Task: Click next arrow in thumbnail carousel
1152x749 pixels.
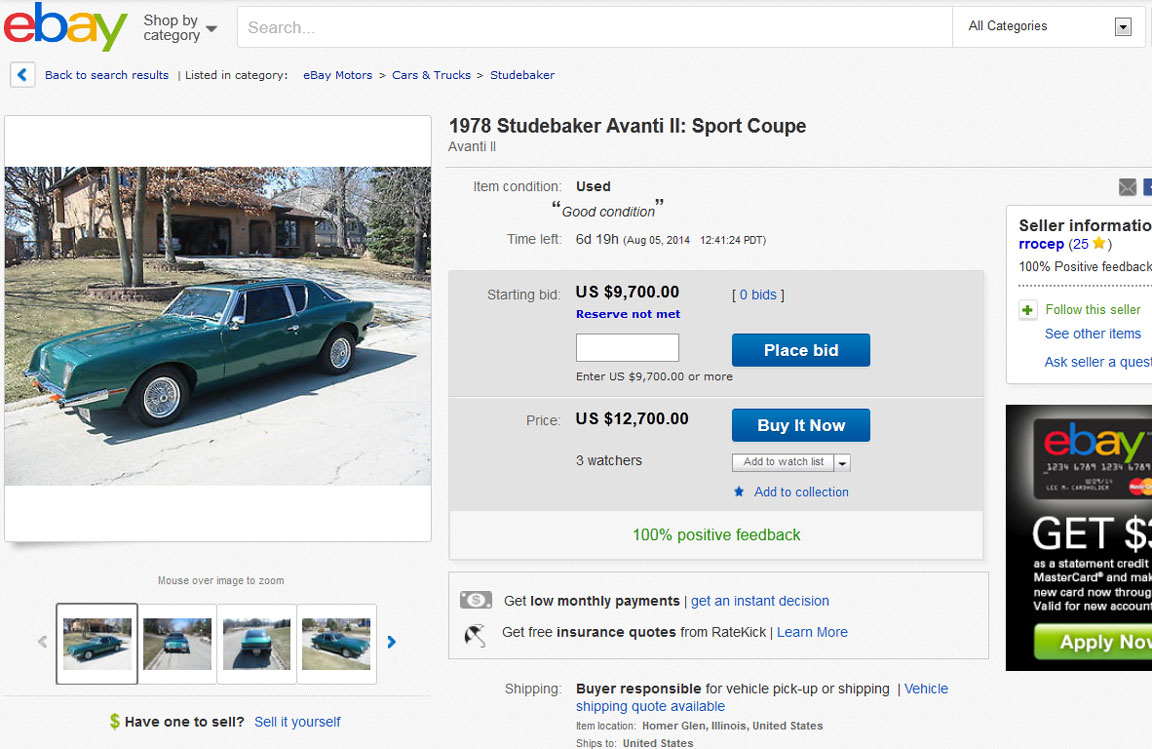Action: pos(392,642)
